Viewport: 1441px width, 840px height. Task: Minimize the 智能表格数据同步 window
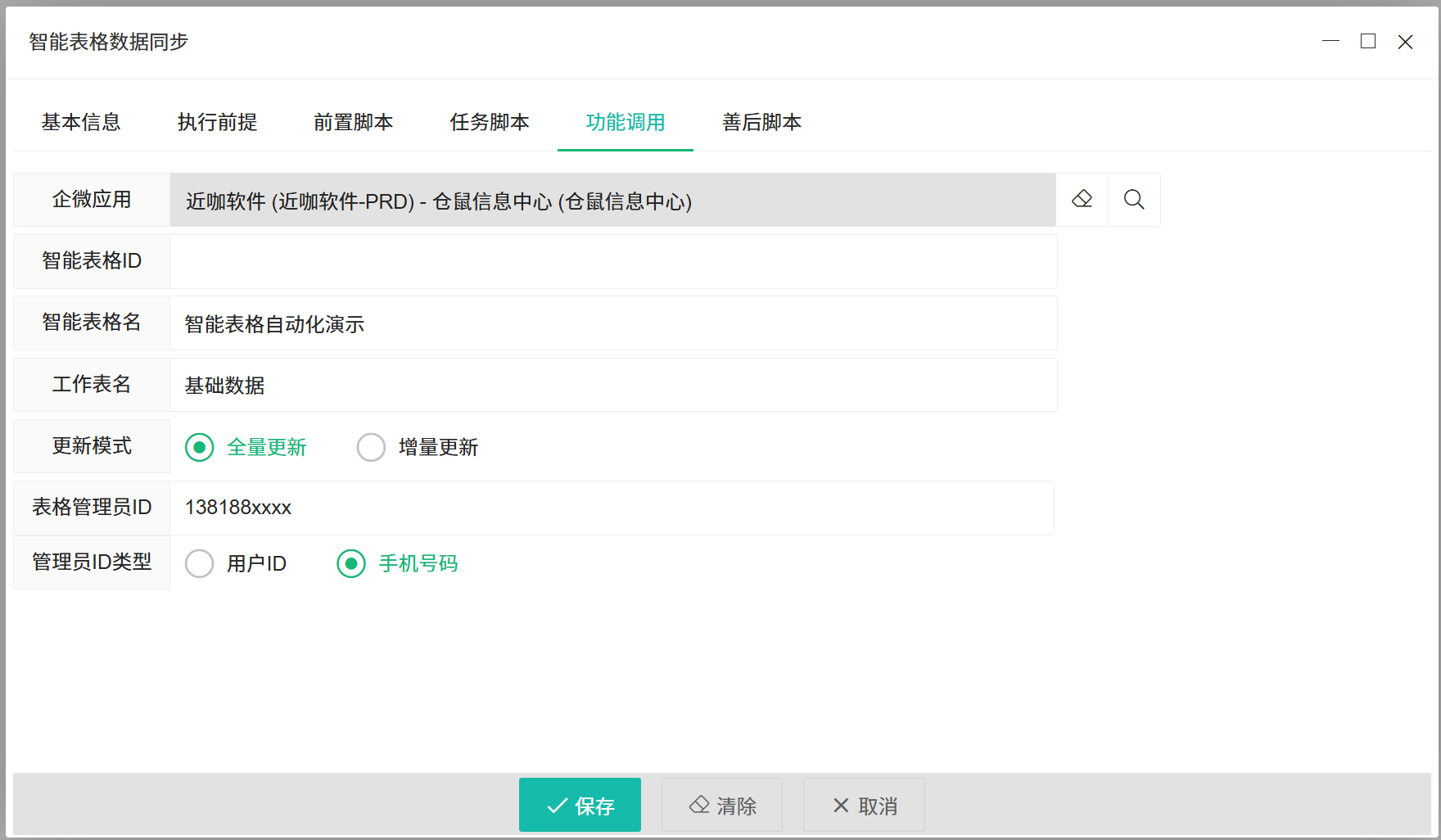[x=1330, y=42]
